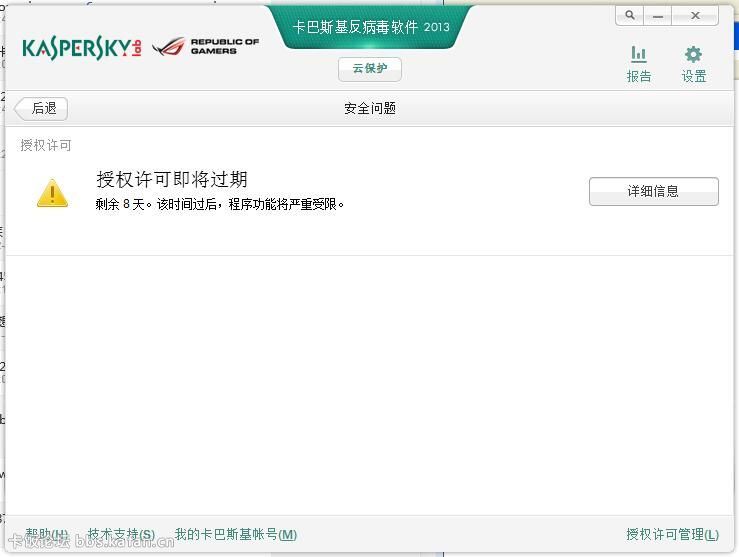Open 我的卡巴斯基帐号(M) account link

(236, 534)
